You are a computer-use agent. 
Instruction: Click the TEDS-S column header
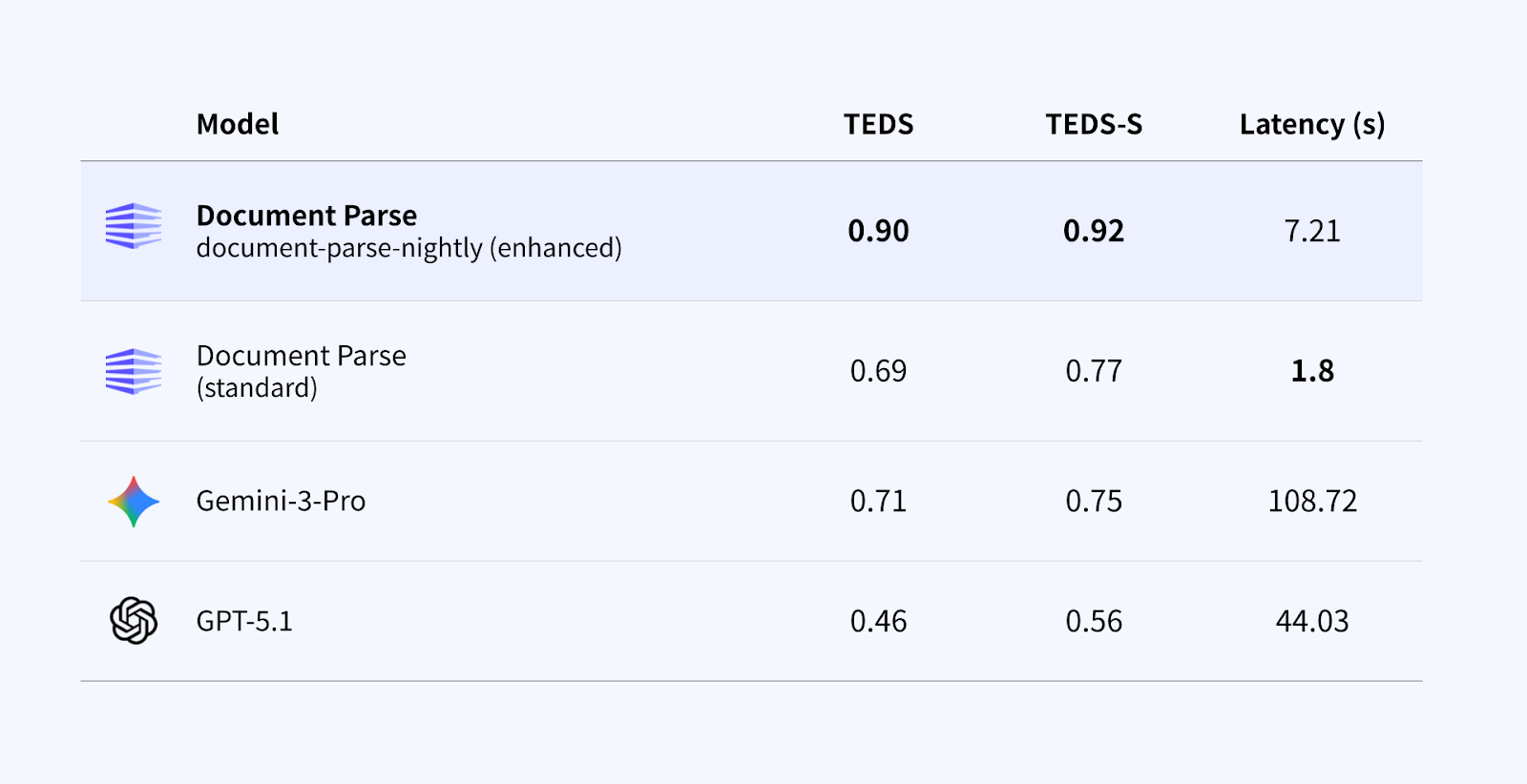[x=1094, y=124]
